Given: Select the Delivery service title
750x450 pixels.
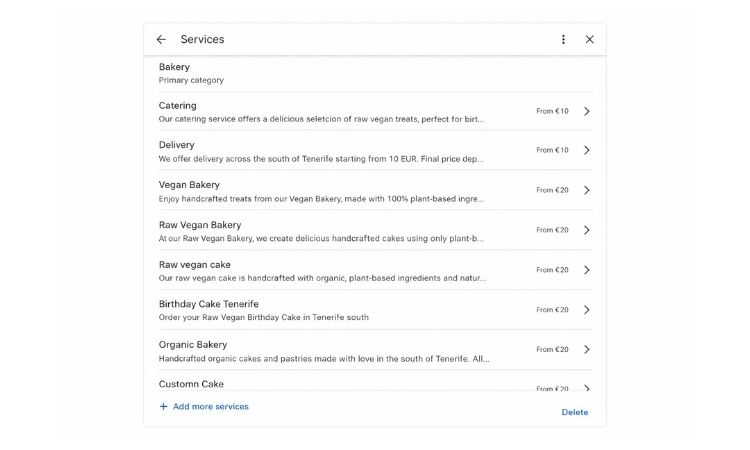Looking at the screenshot, I should click(x=177, y=145).
